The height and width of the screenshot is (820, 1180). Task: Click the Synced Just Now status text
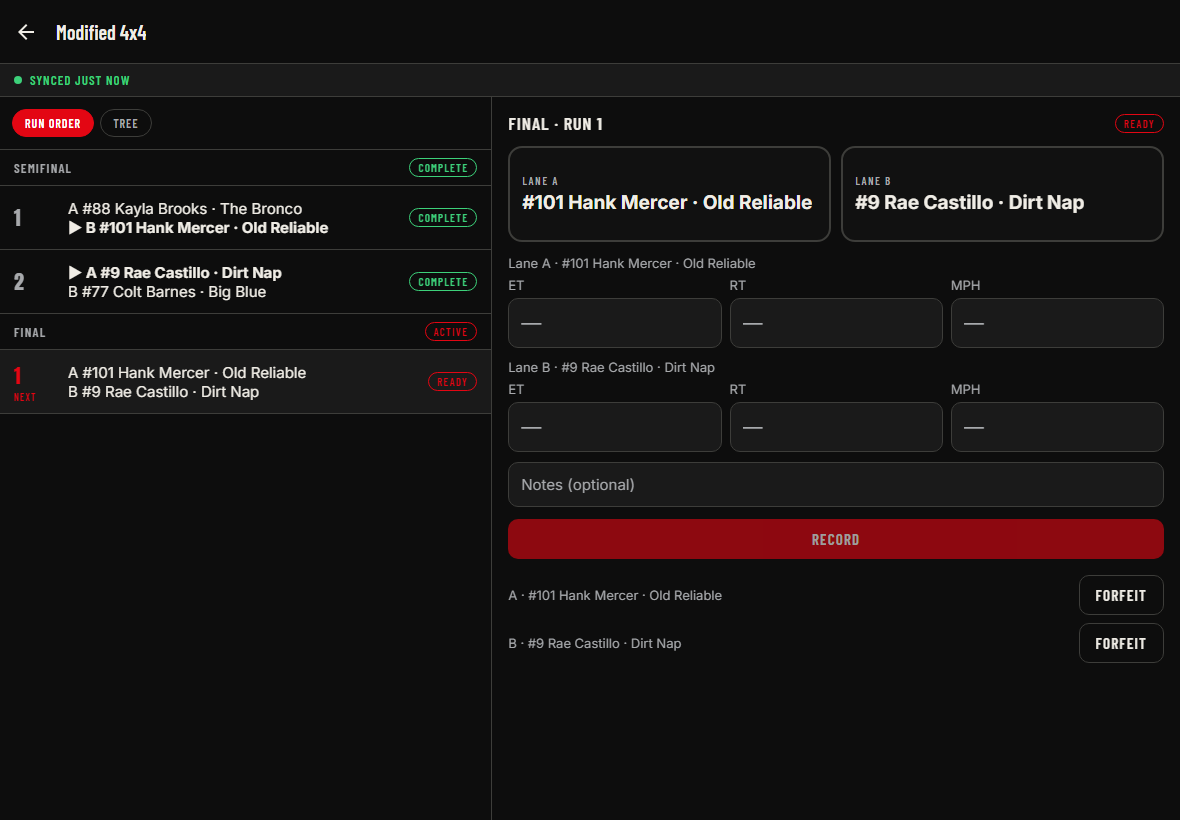[x=80, y=80]
